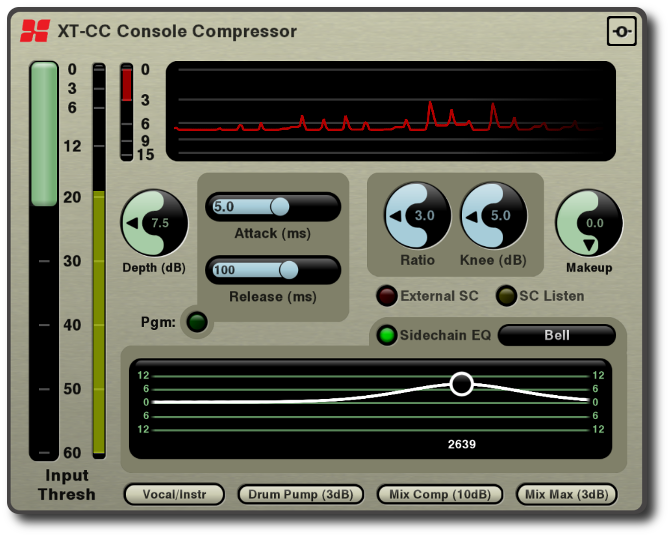Toggle the External SC indicator
The image size is (670, 537).
387,296
